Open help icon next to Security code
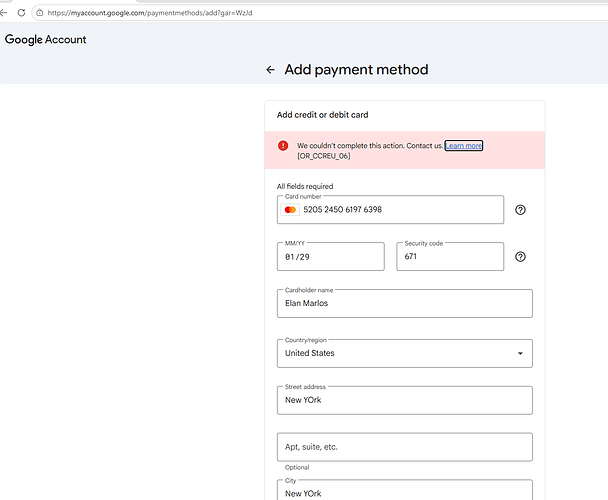This screenshot has width=608, height=500. point(520,257)
